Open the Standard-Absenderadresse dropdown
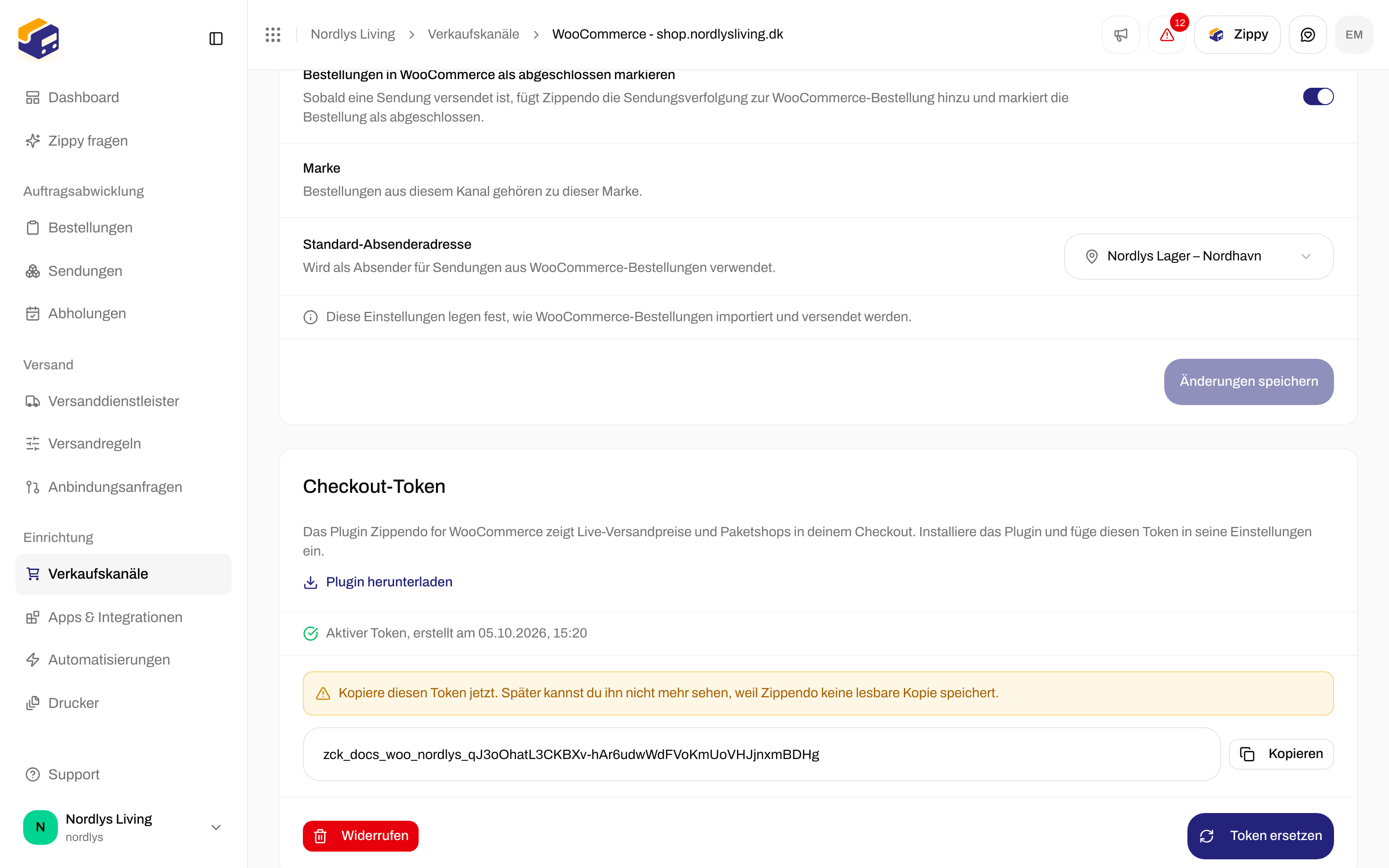The image size is (1389, 868). coord(1198,256)
